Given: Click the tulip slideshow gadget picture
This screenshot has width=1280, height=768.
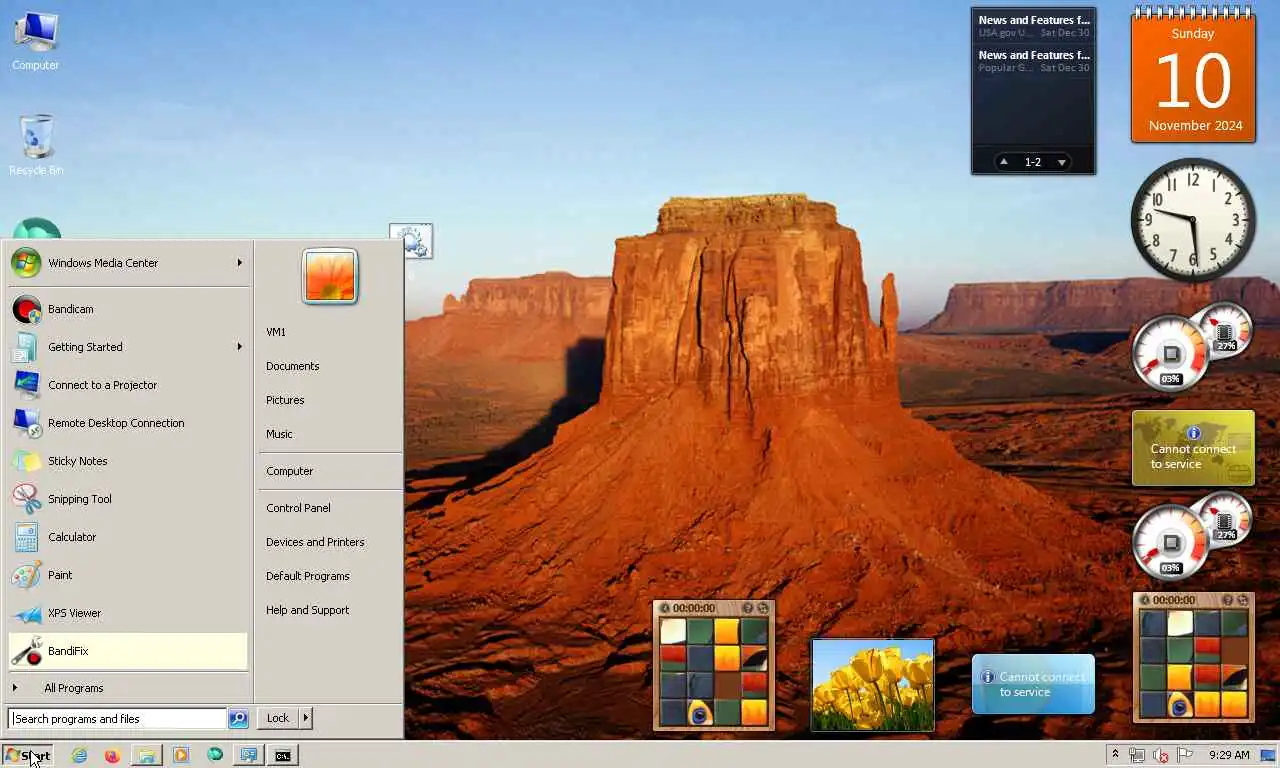Looking at the screenshot, I should [873, 685].
